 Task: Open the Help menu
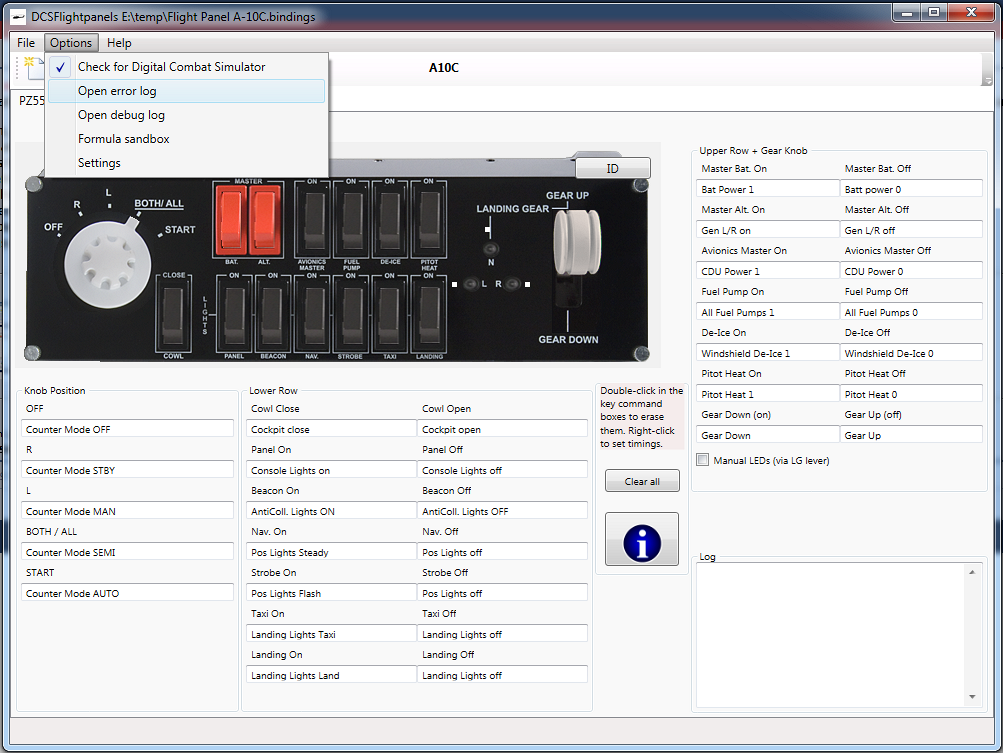click(x=119, y=43)
